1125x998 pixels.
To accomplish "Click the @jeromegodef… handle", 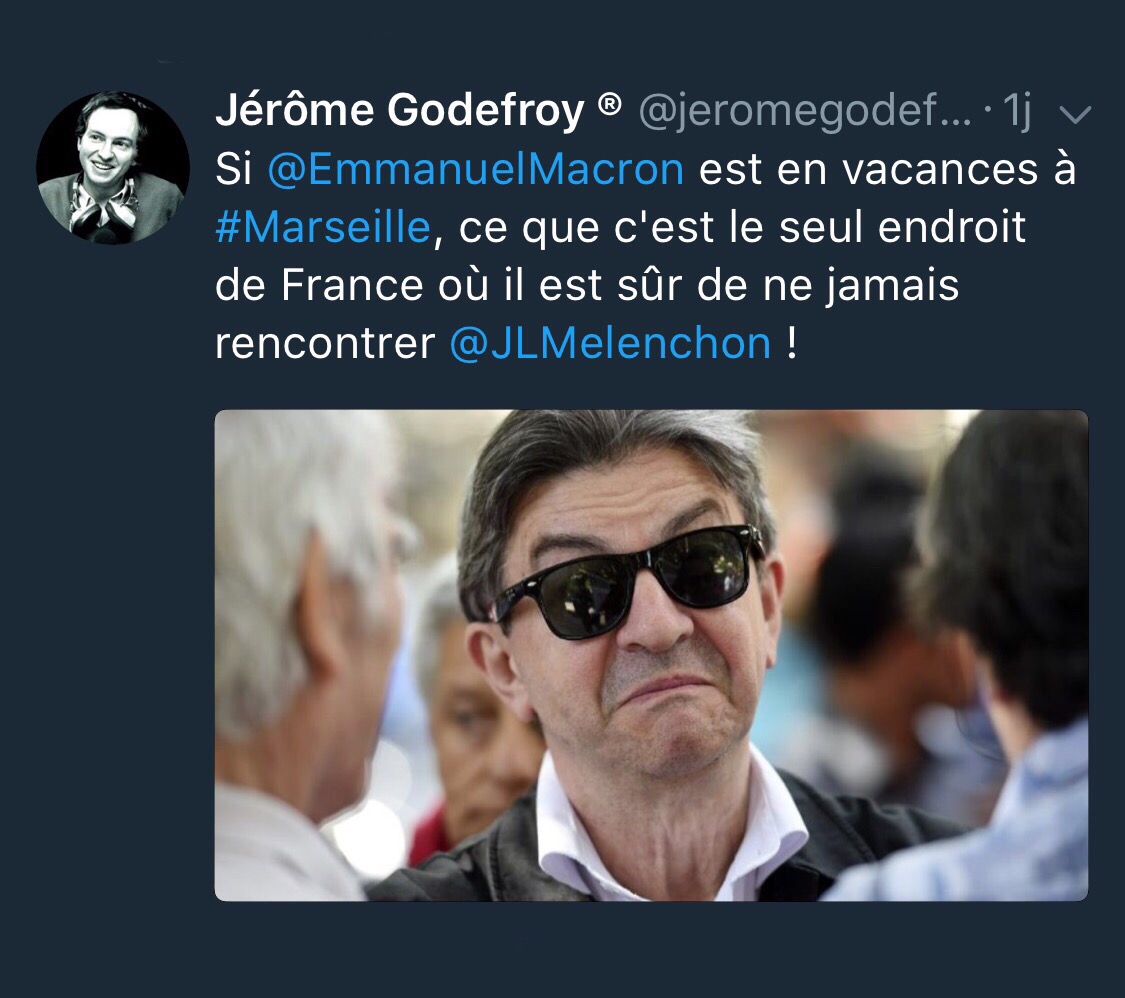I will coord(804,112).
